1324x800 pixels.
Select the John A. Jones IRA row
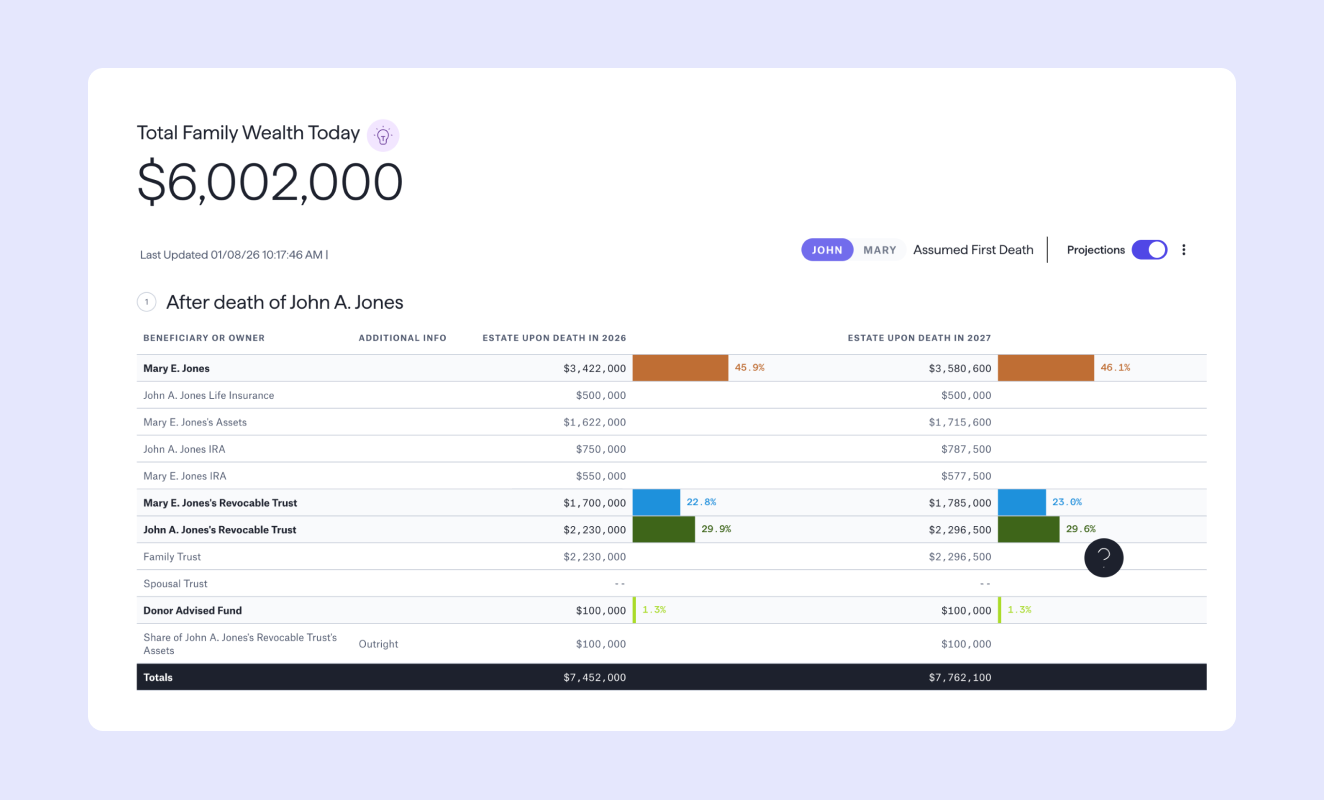point(672,449)
